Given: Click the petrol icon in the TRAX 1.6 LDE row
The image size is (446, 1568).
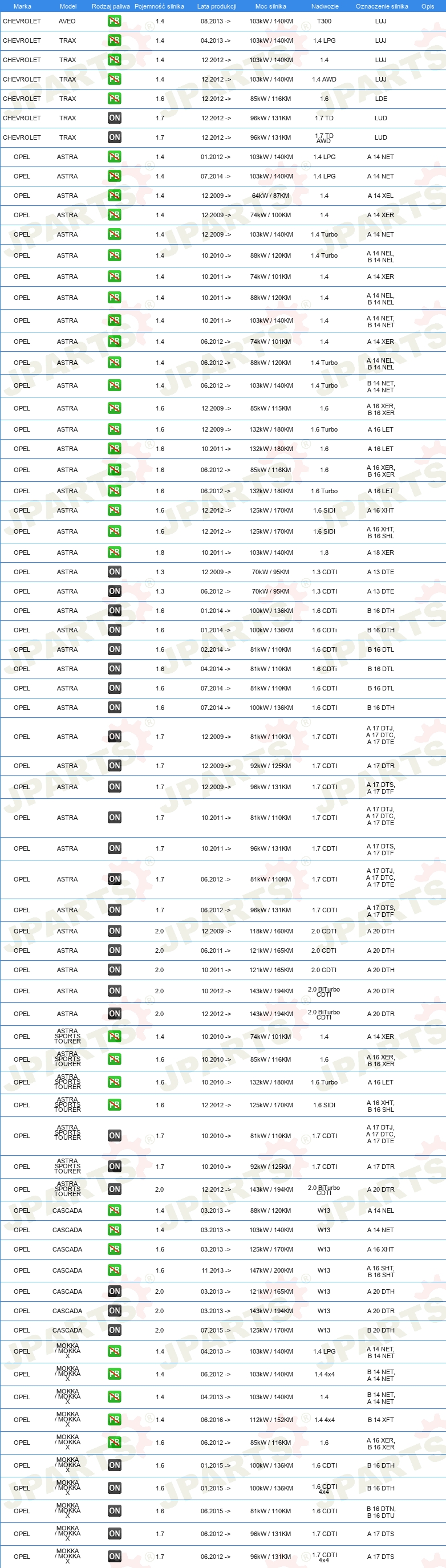Looking at the screenshot, I should pyautogui.click(x=115, y=99).
